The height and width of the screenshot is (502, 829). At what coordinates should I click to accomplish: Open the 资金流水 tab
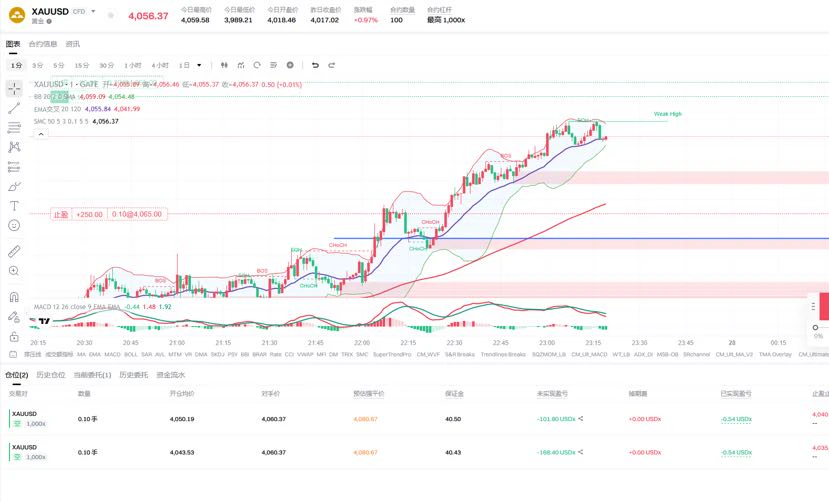click(x=171, y=375)
